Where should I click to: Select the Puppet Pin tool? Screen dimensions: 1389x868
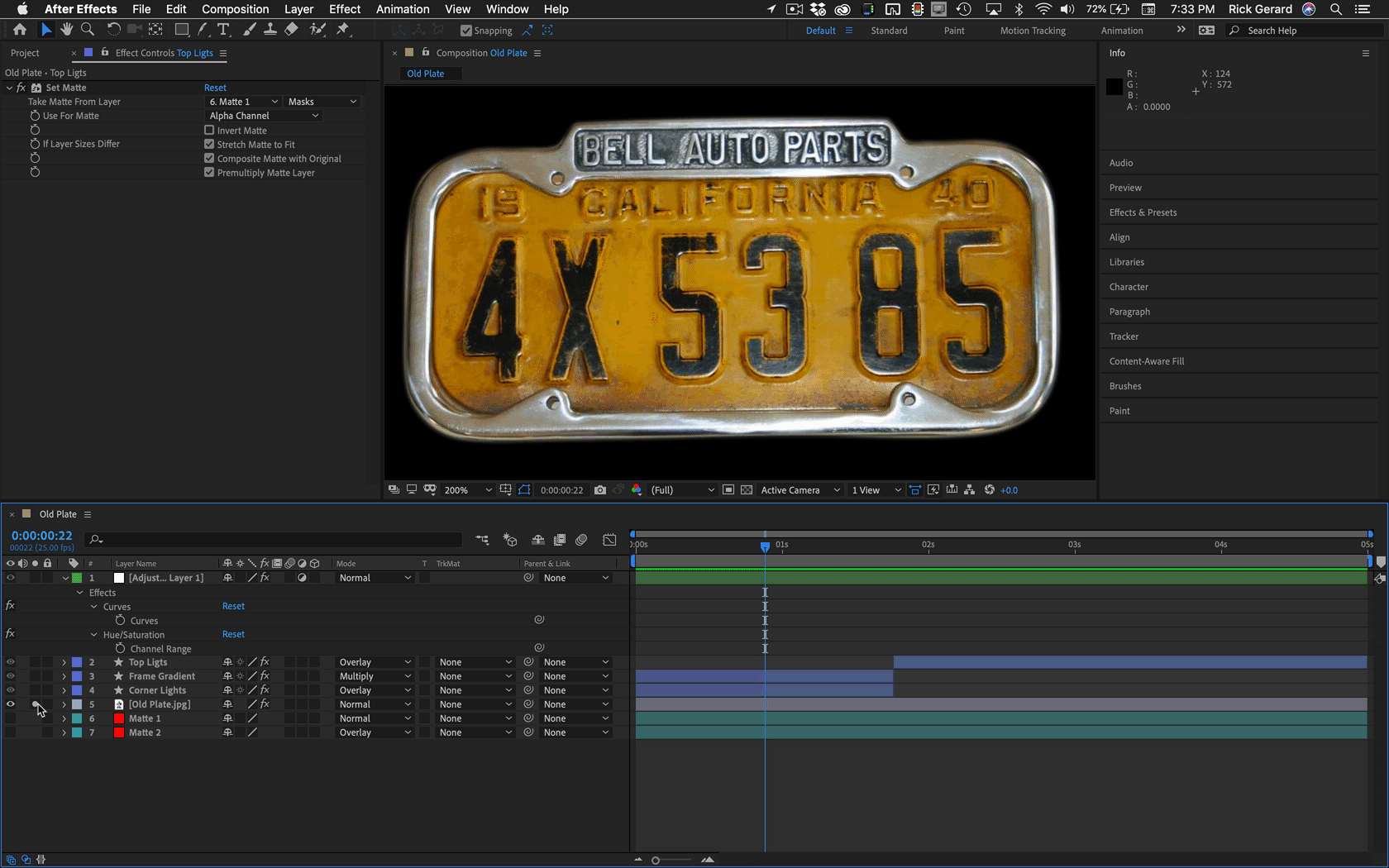342,30
